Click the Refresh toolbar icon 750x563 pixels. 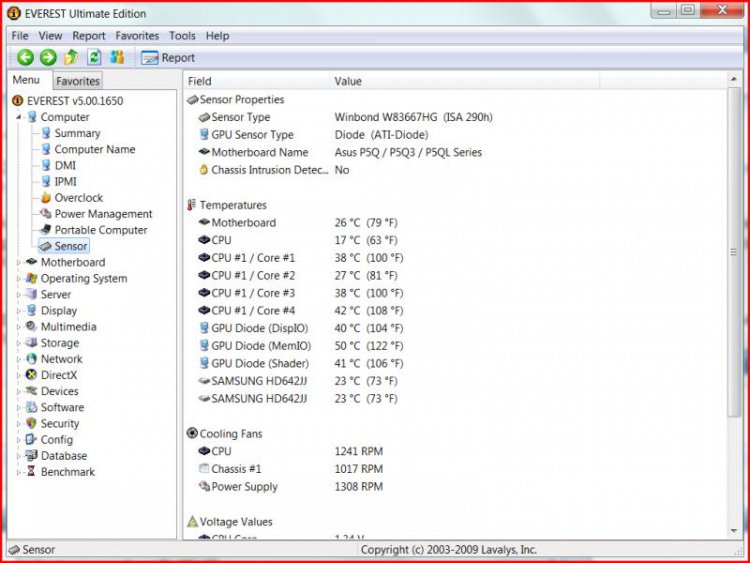click(x=94, y=57)
